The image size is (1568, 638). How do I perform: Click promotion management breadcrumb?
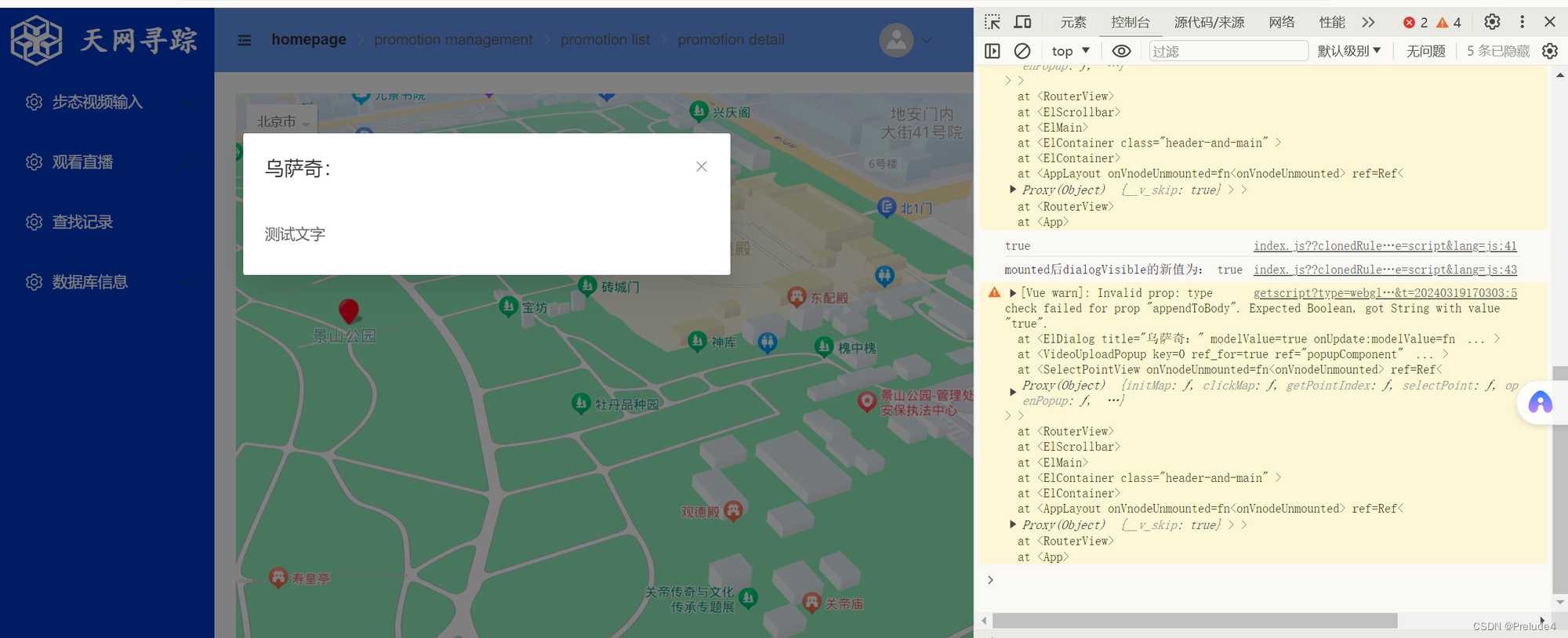pos(453,40)
